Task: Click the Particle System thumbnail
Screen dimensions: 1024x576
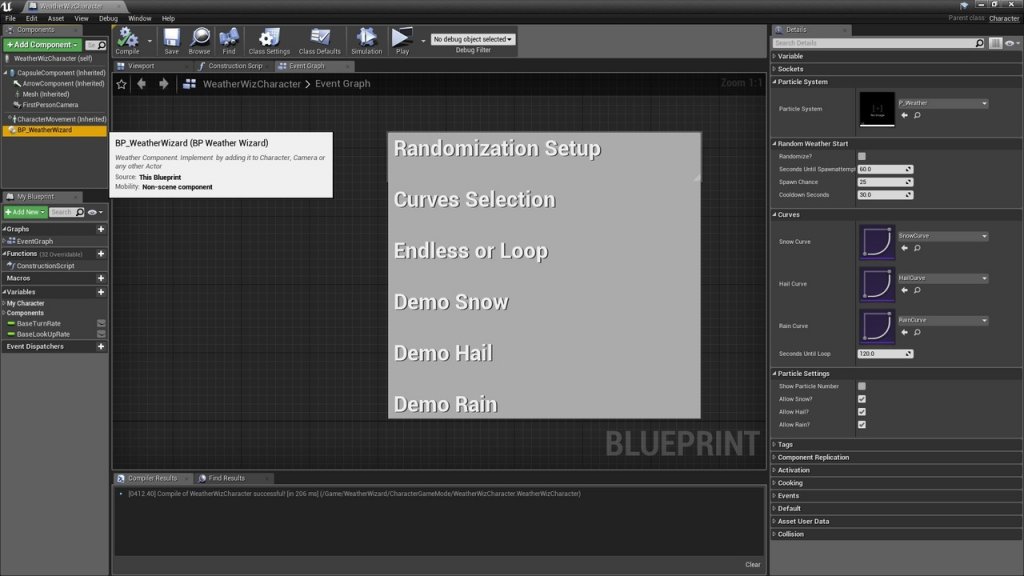Action: pos(876,109)
